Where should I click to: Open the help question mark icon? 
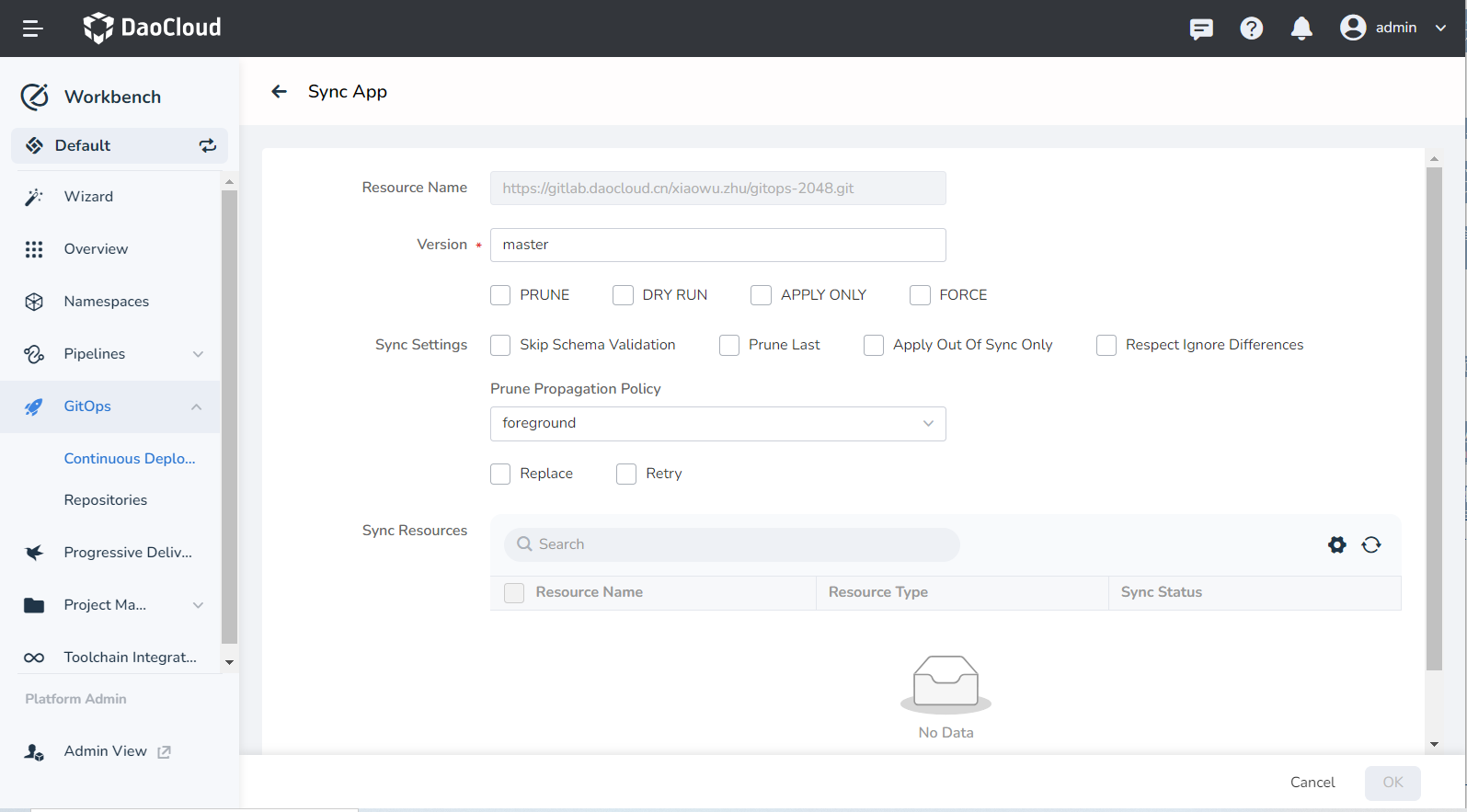point(1251,29)
